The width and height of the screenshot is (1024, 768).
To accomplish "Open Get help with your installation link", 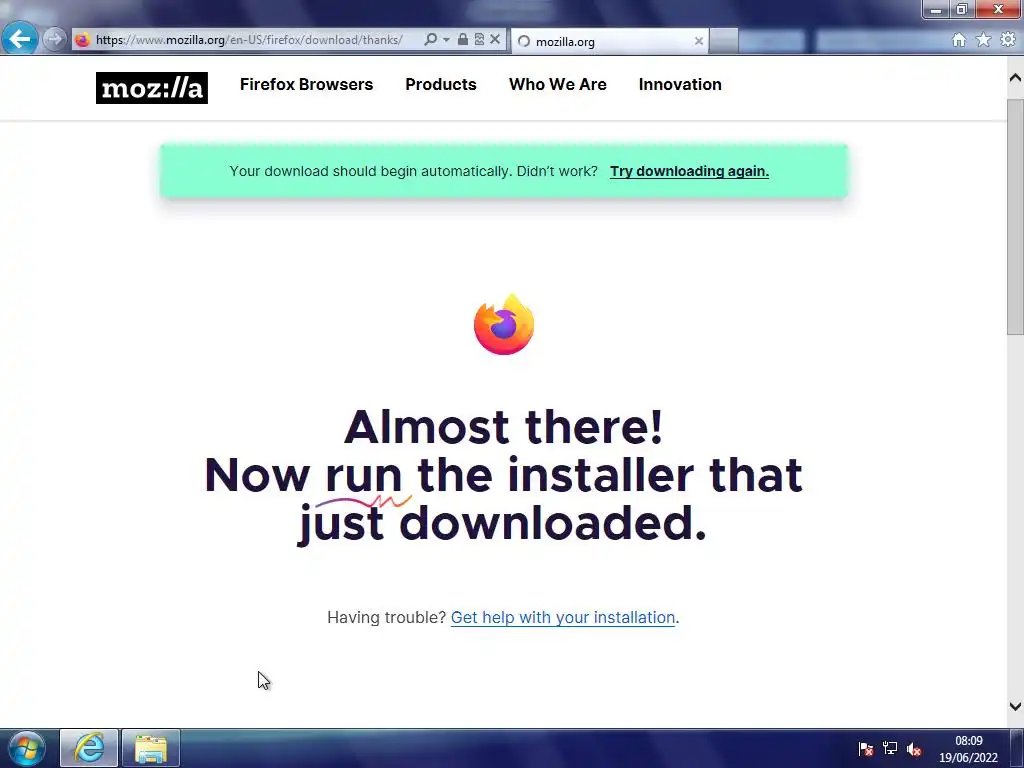I will [x=563, y=617].
